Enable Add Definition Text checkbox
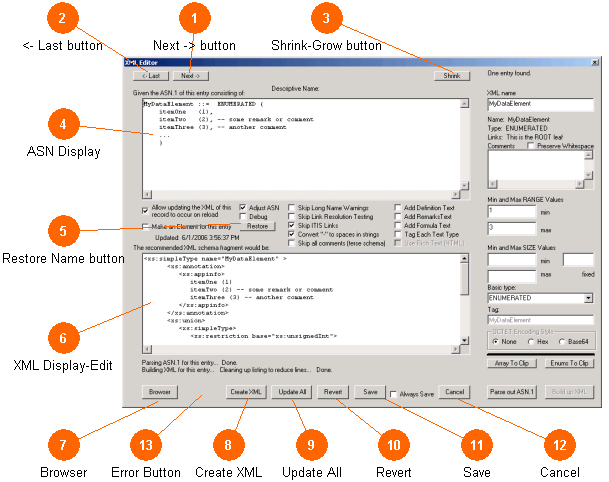This screenshot has height=482, width=609. coord(398,207)
